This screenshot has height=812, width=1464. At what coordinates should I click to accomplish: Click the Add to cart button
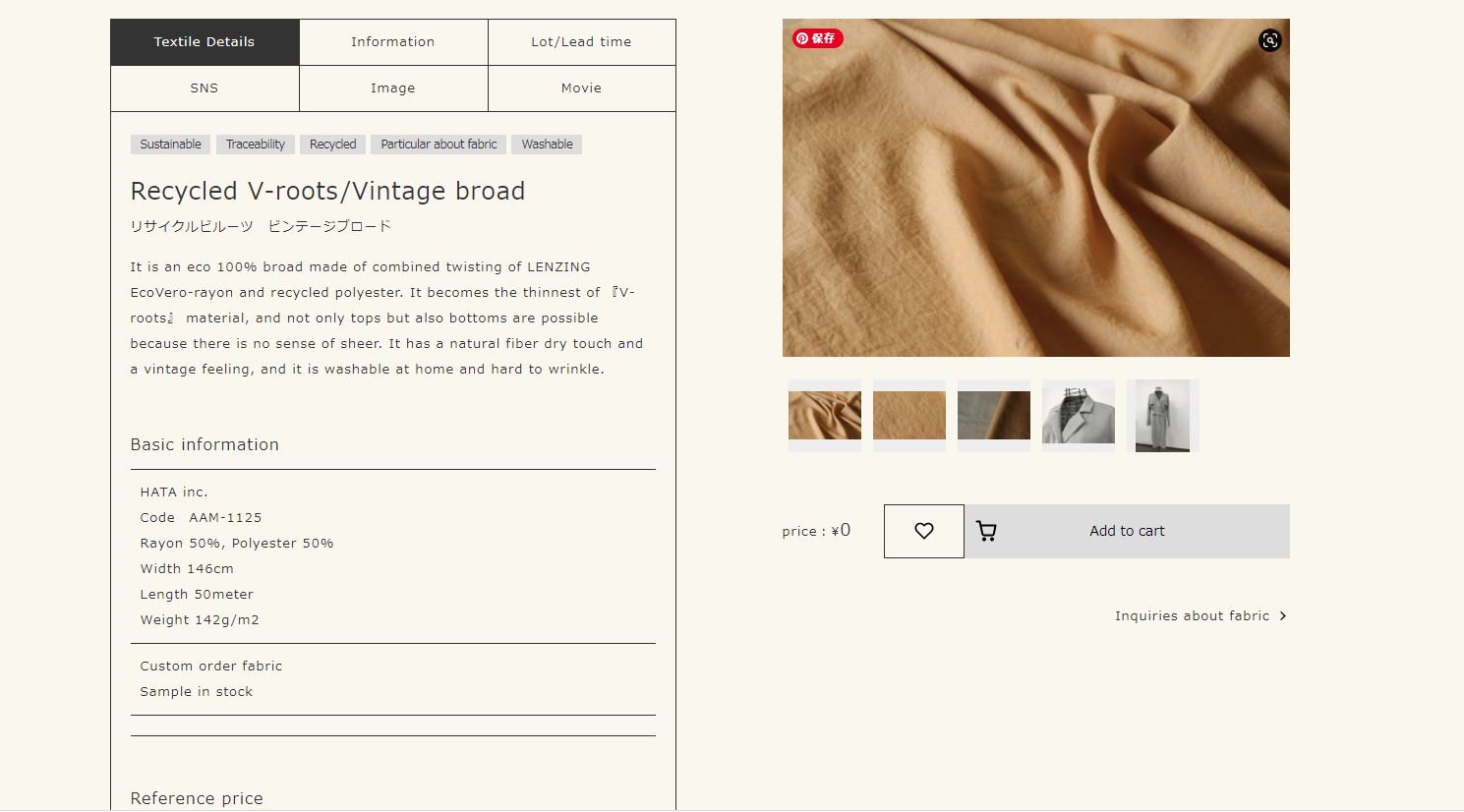point(1127,531)
